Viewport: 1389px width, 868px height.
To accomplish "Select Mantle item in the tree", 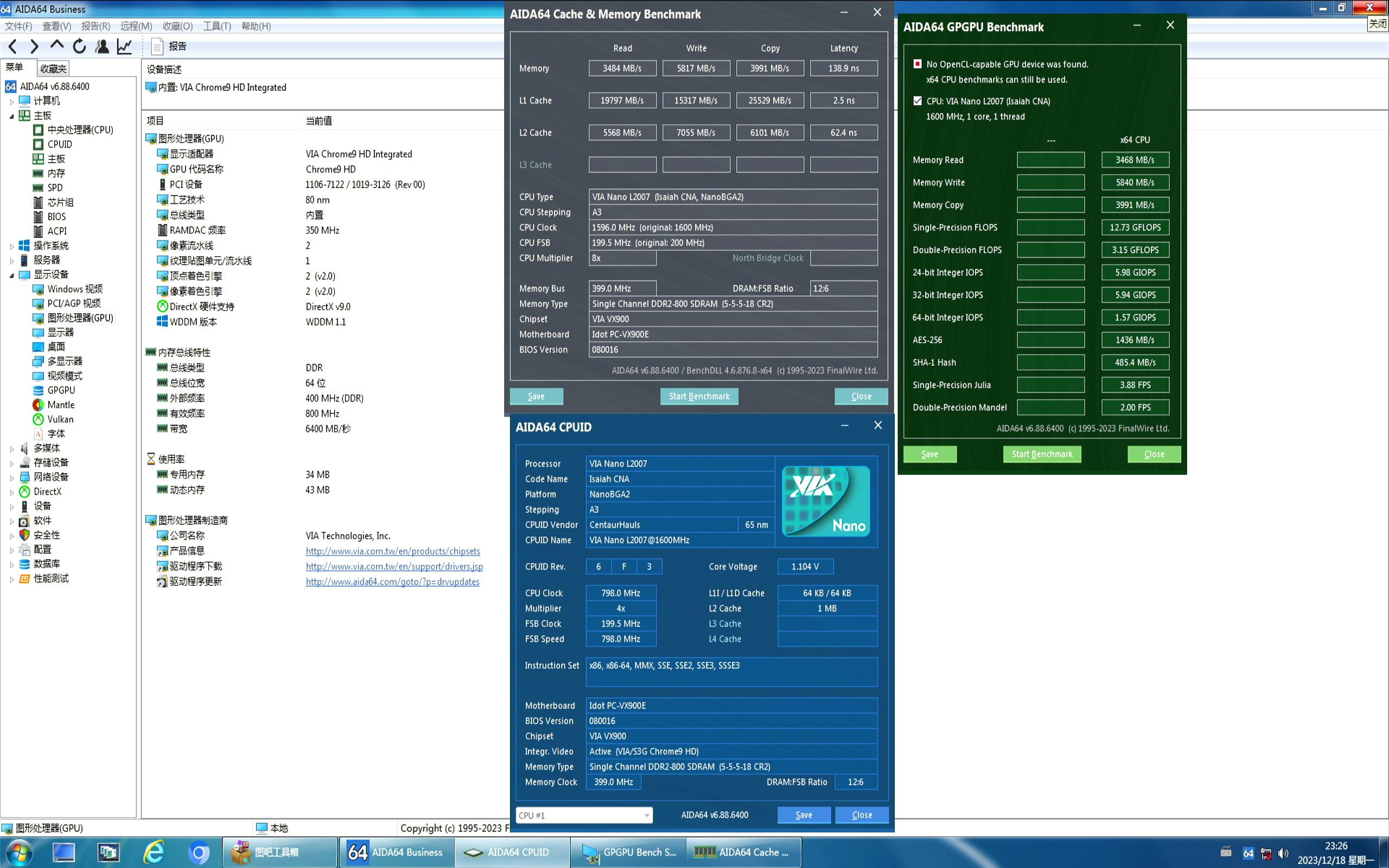I will (60, 405).
